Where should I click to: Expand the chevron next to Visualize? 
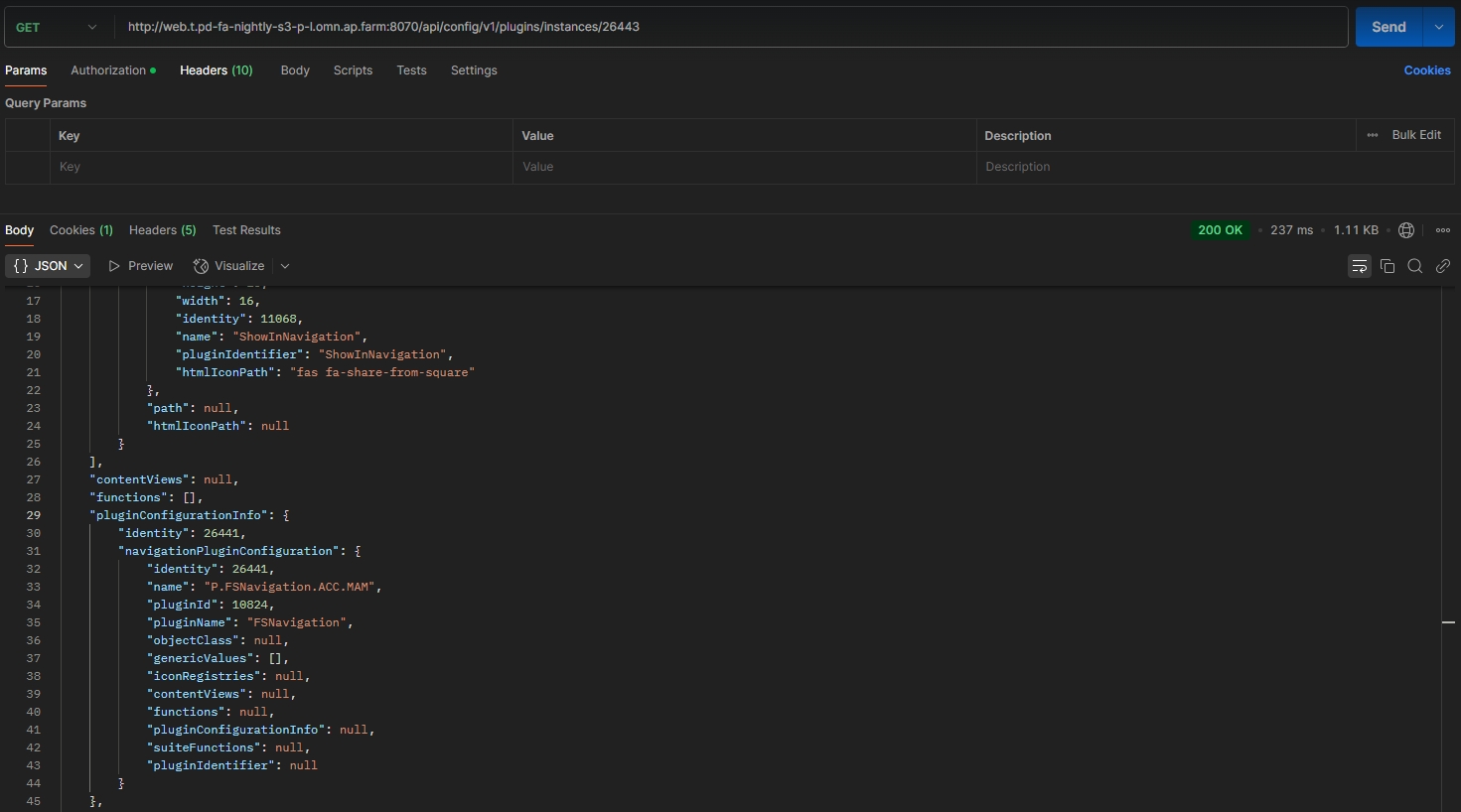pyautogui.click(x=285, y=266)
